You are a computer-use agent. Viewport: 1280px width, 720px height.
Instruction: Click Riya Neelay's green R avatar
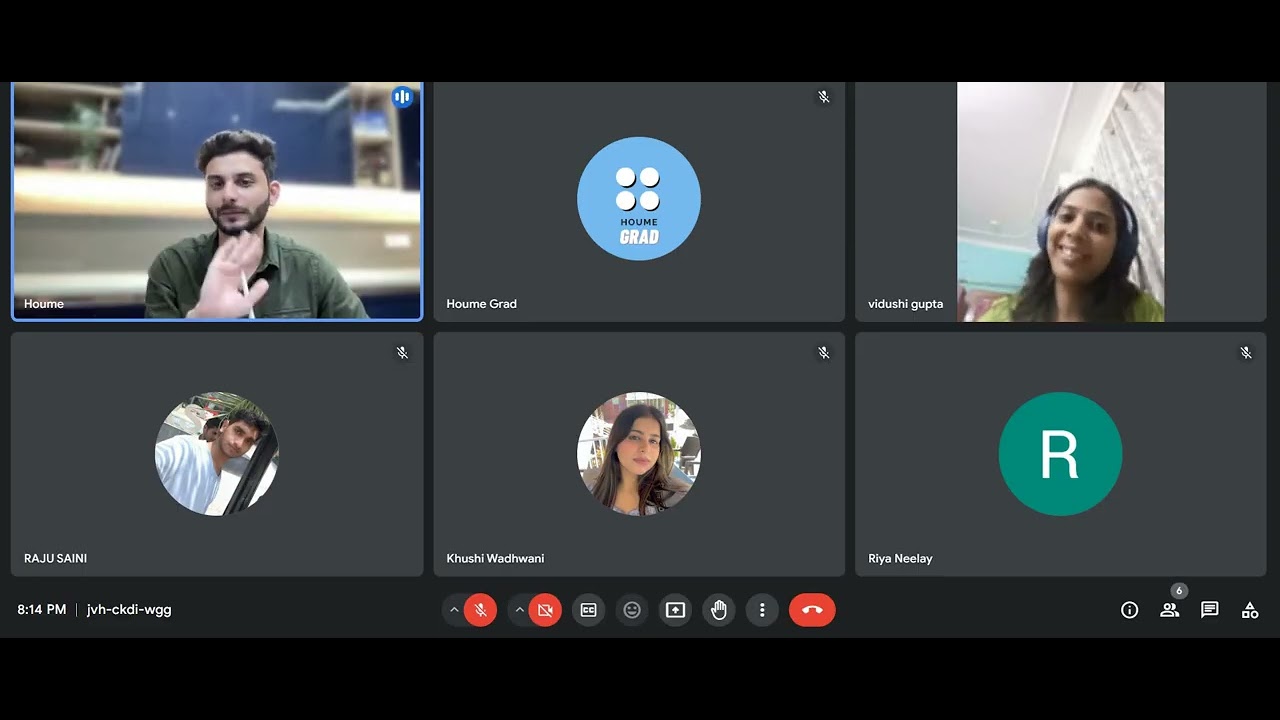point(1060,454)
